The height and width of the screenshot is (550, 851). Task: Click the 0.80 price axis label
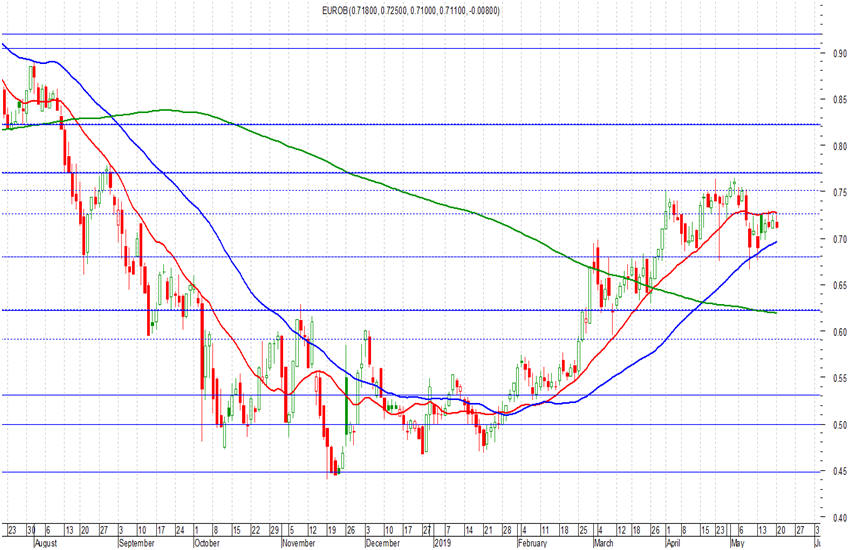(x=840, y=146)
